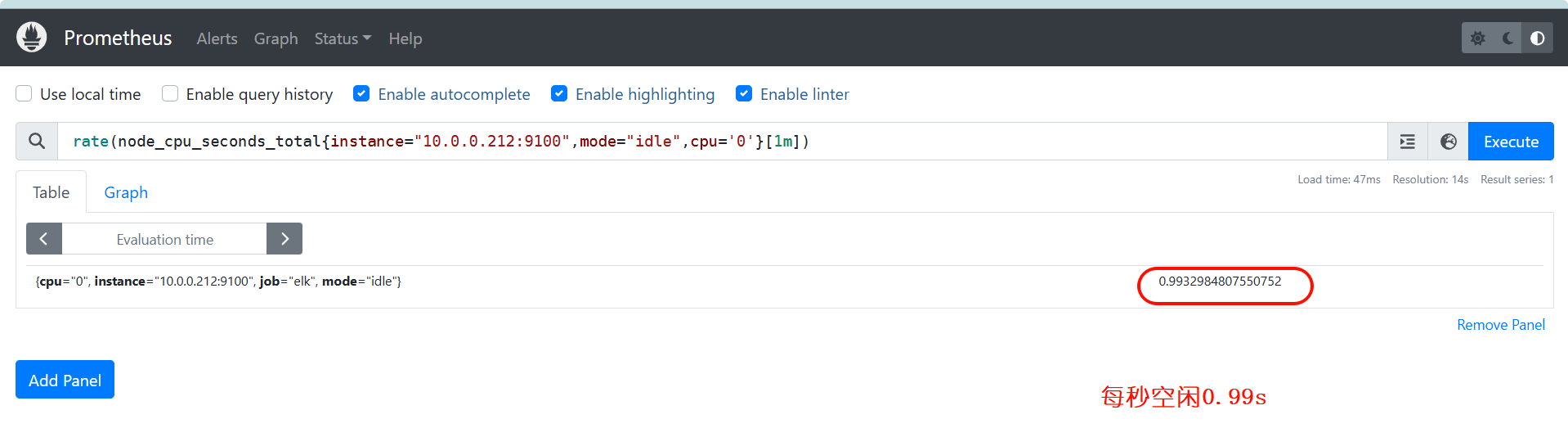1568x446 pixels.
Task: Enable the Use local time checkbox
Action: click(25, 94)
